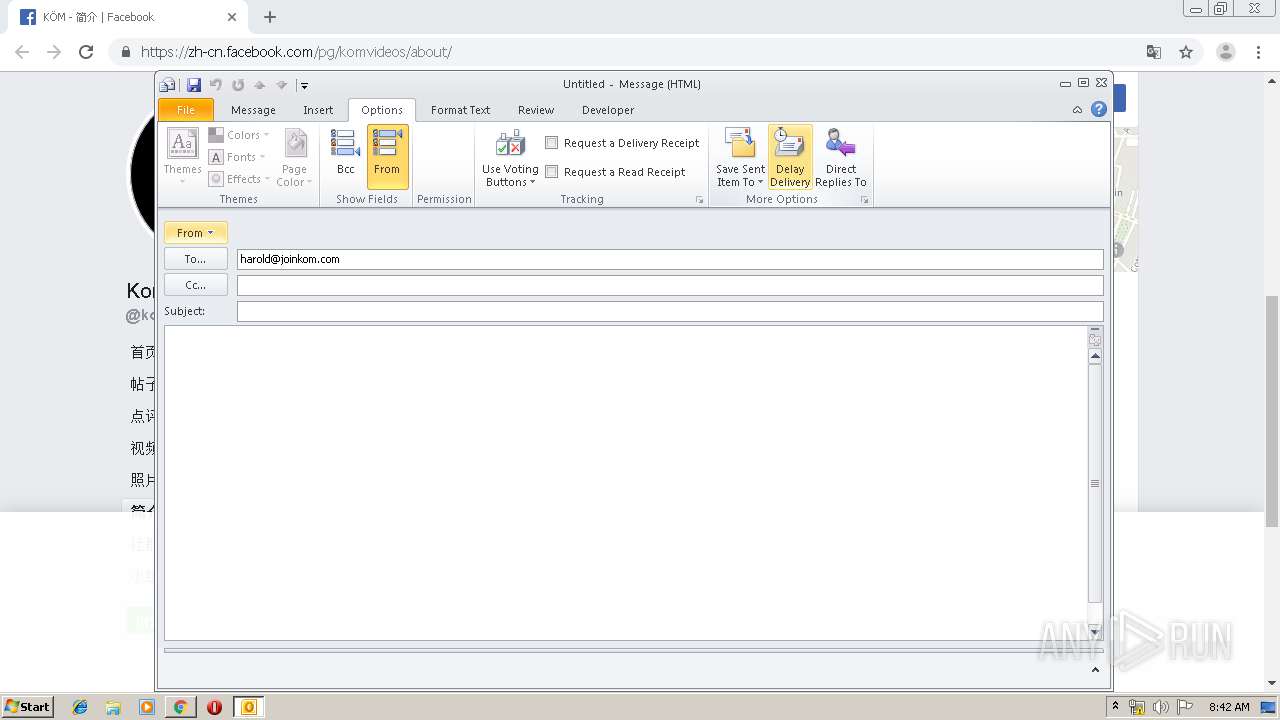1280x720 pixels.
Task: Expand the theme Colors dropdown
Action: [239, 135]
